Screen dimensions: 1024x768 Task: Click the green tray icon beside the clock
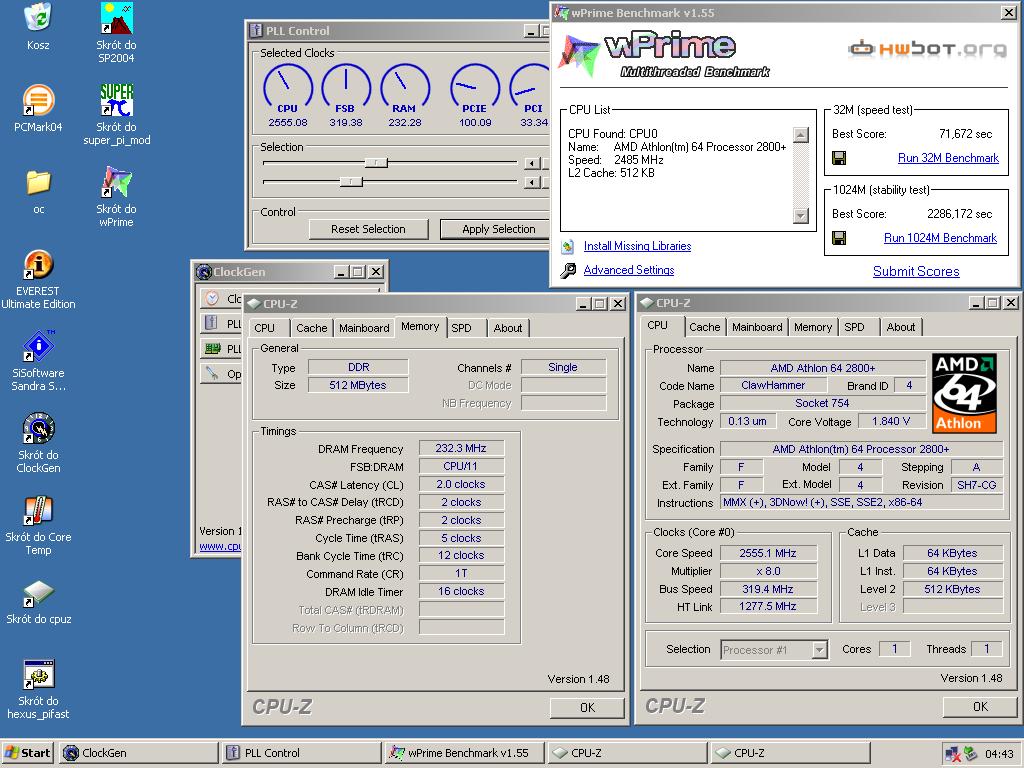[971, 753]
